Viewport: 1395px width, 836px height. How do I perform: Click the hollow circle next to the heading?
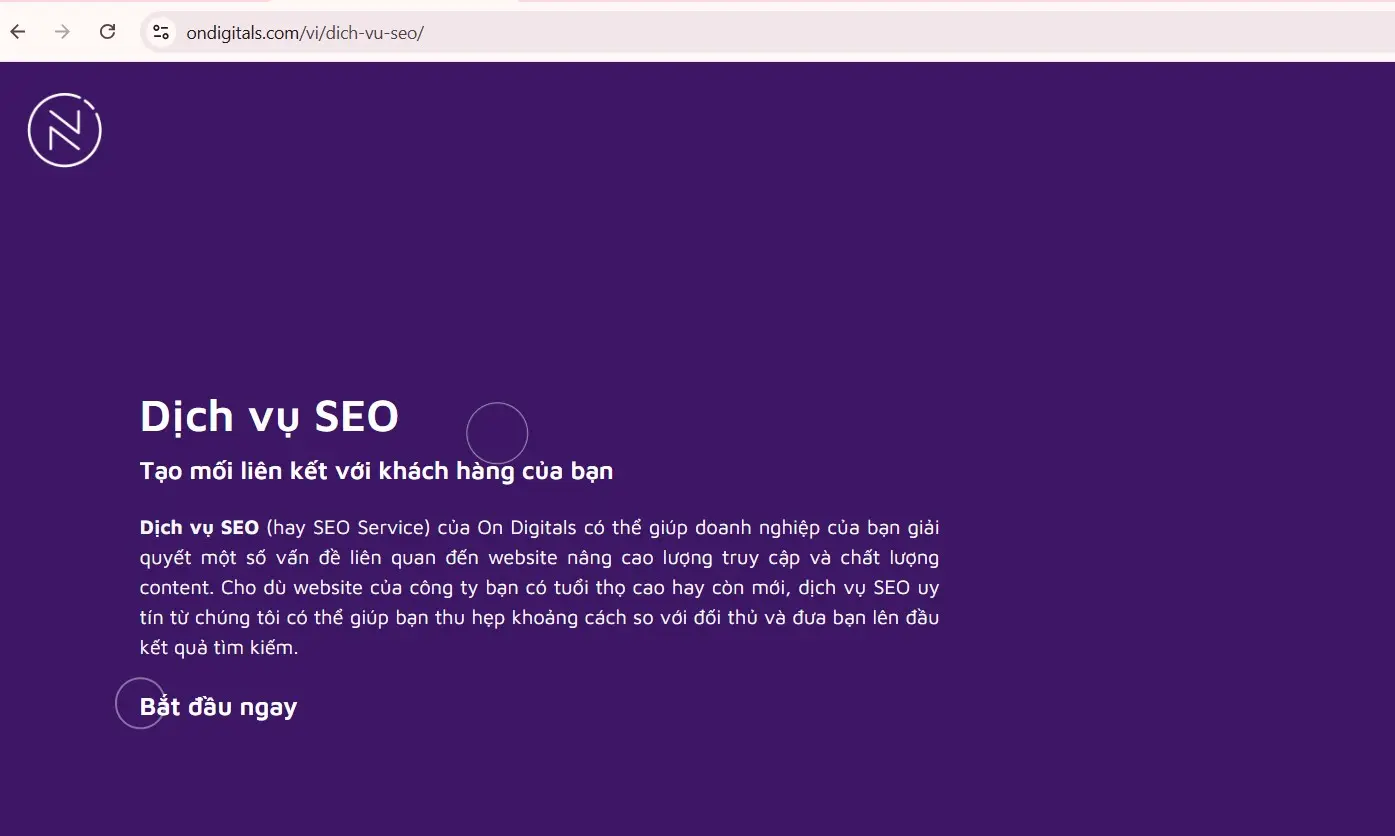497,433
